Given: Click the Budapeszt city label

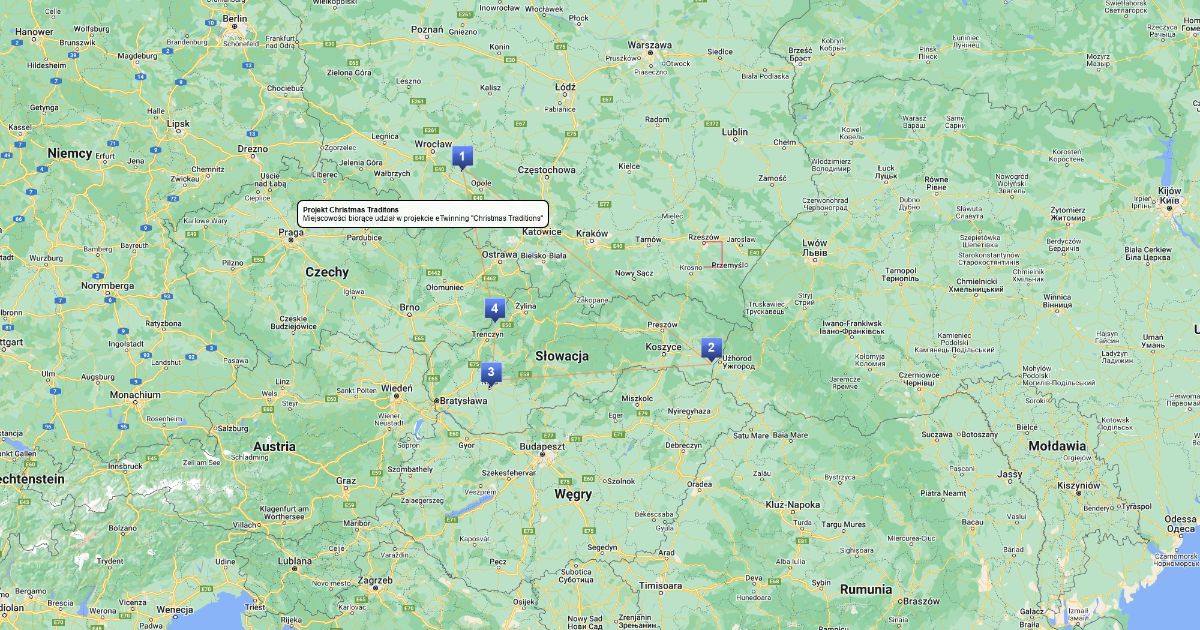Looking at the screenshot, I should (x=541, y=446).
